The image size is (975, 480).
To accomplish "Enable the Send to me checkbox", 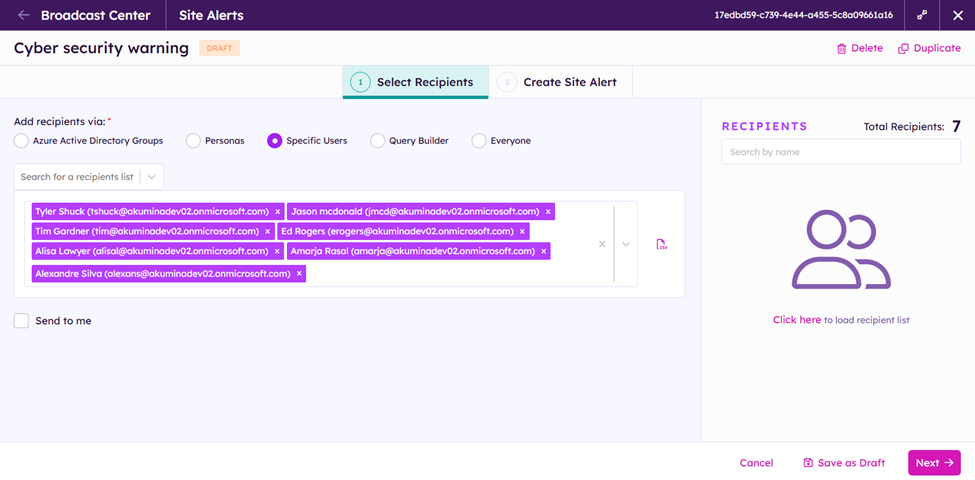I will point(21,321).
